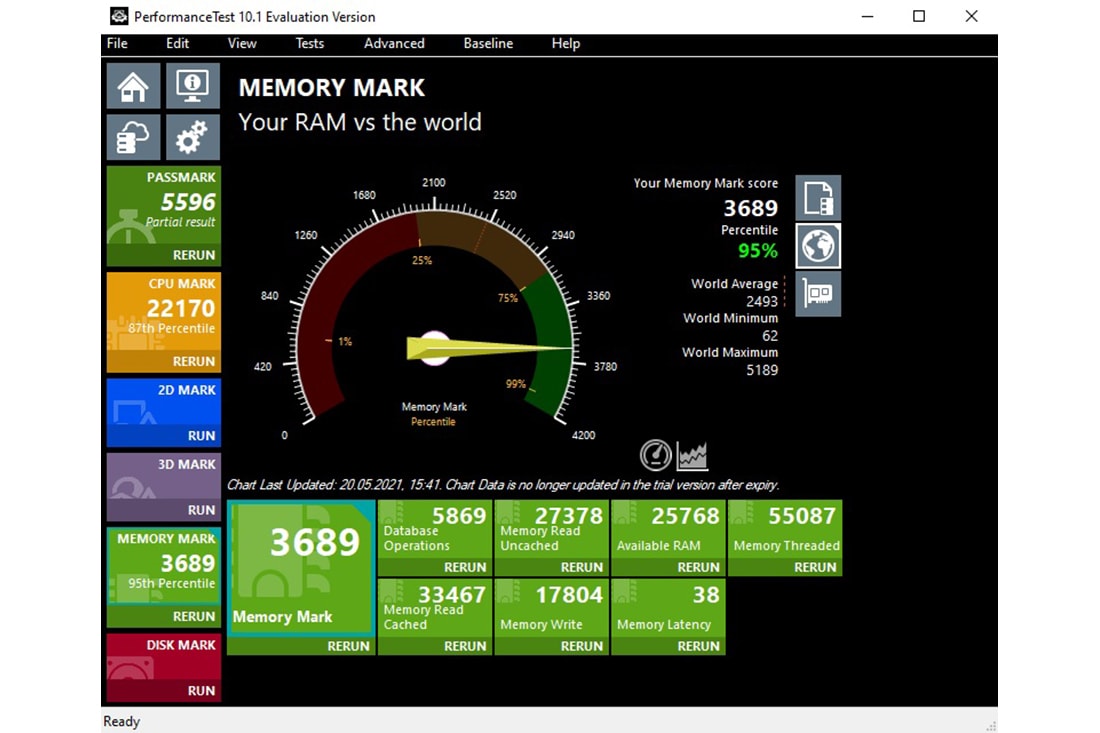The image size is (1100, 733).
Task: Switch to the gauge view icon
Action: [x=656, y=456]
